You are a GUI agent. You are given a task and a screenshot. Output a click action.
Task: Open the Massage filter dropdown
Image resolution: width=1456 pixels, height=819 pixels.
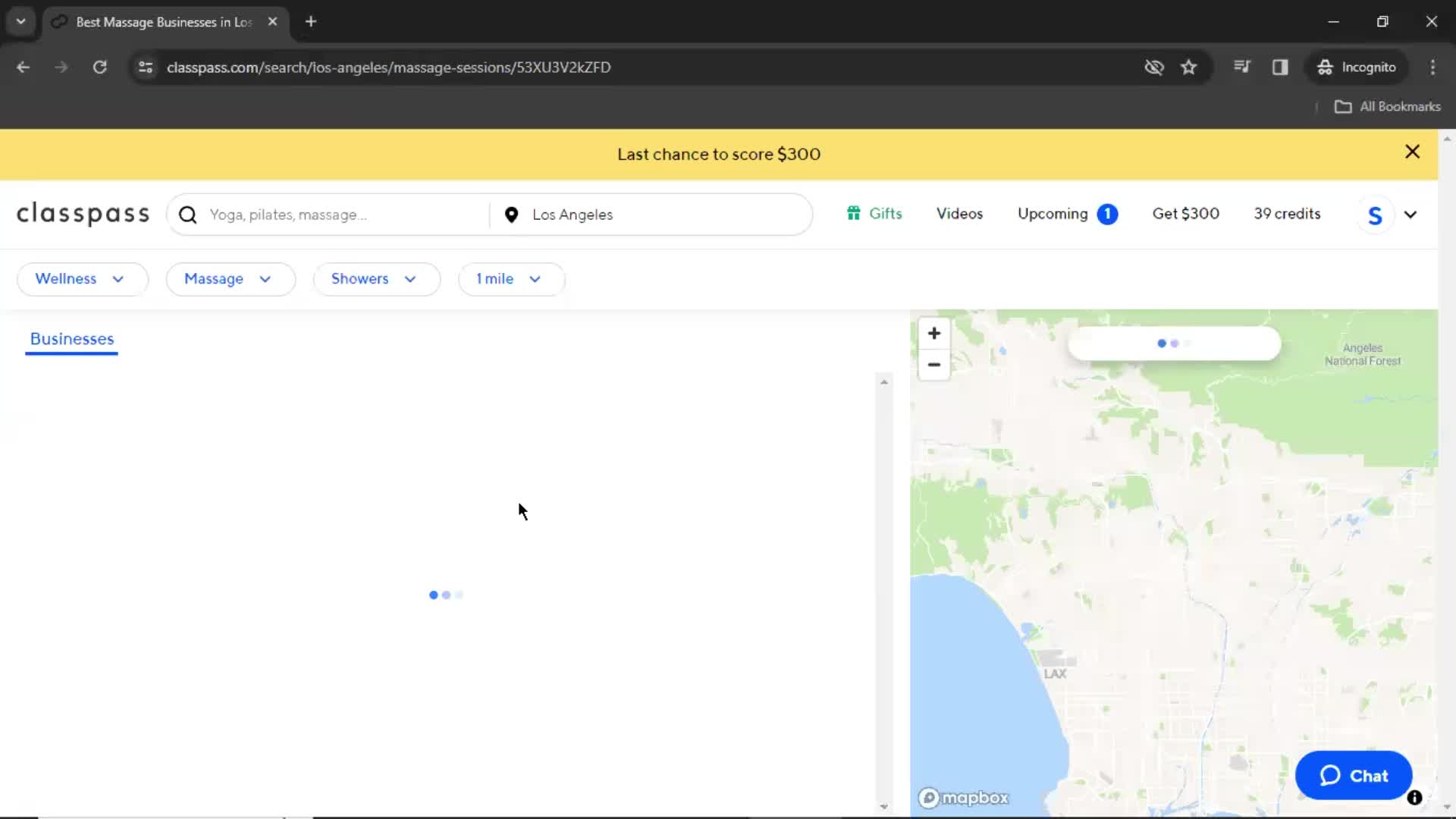pyautogui.click(x=231, y=279)
